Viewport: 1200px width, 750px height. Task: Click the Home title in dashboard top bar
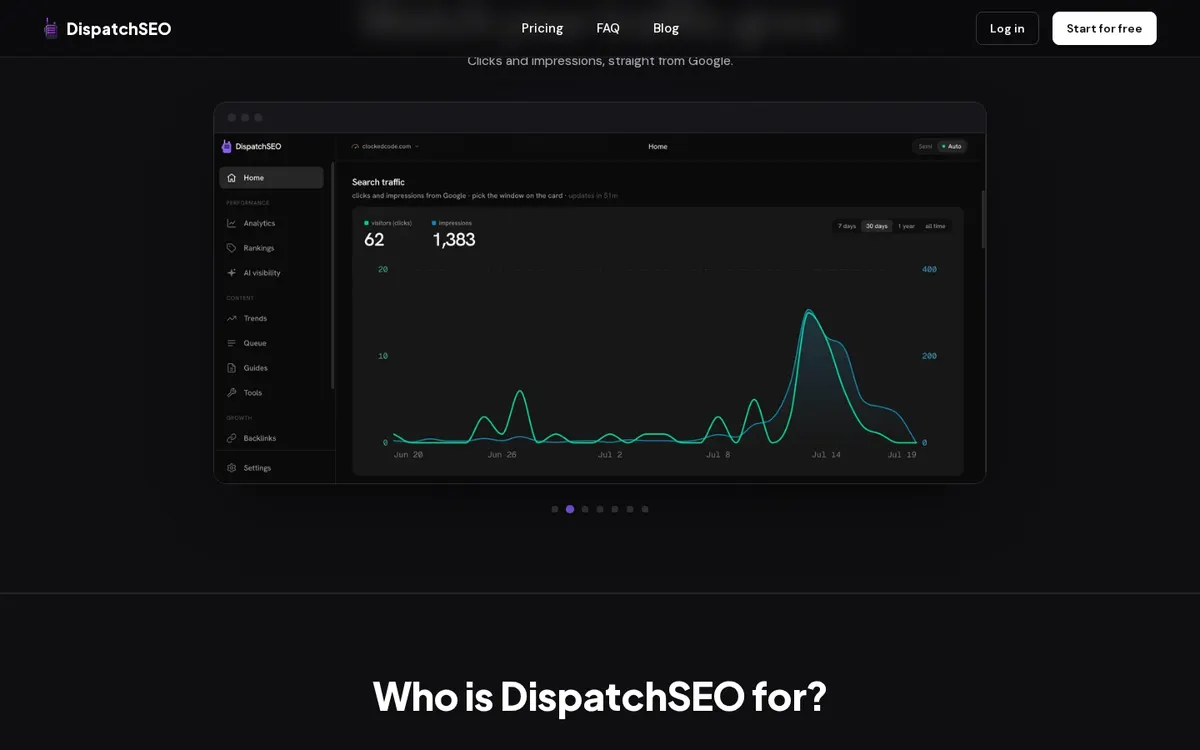point(658,146)
